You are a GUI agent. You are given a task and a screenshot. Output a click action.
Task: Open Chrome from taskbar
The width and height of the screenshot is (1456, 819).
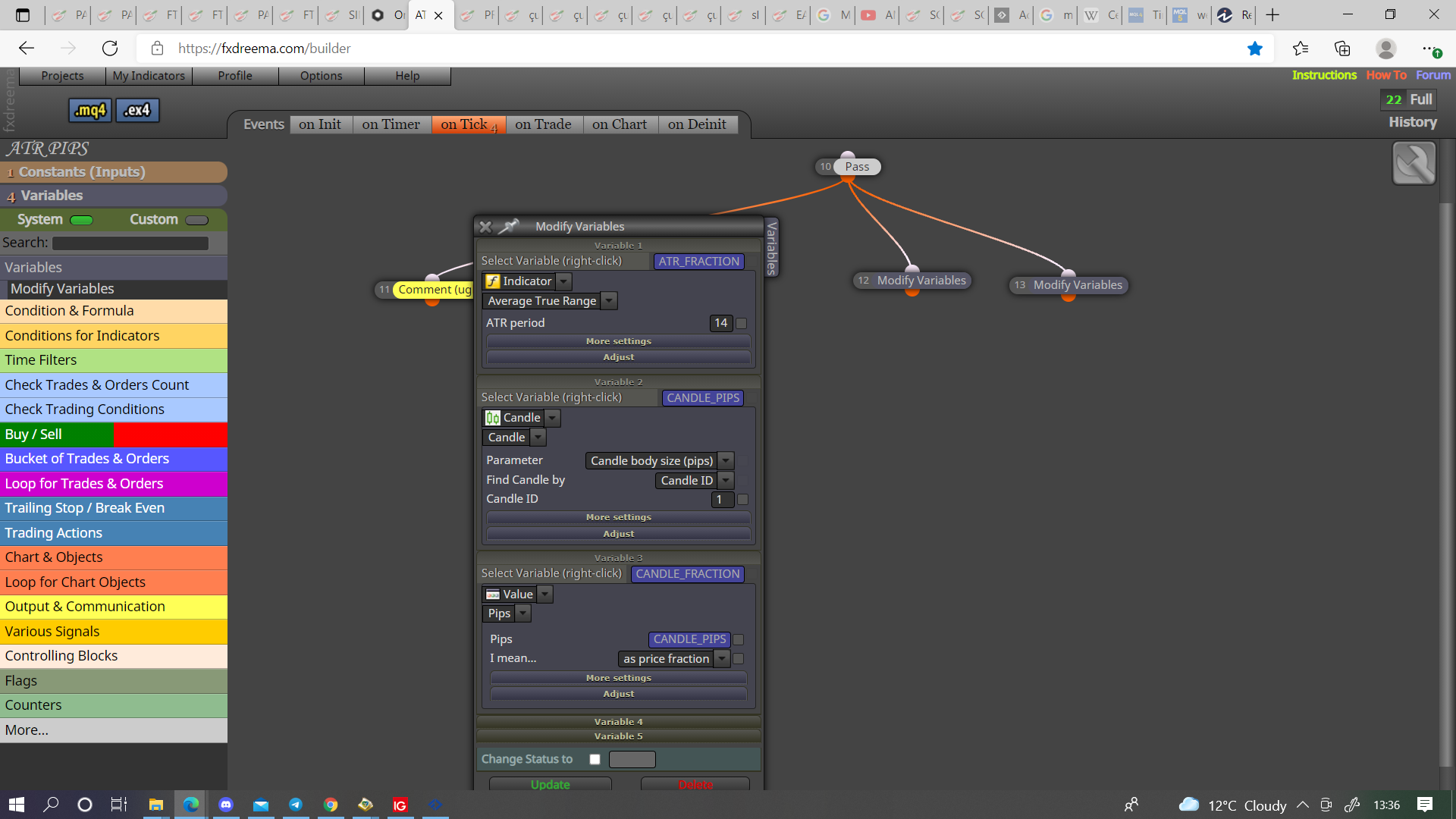(331, 805)
